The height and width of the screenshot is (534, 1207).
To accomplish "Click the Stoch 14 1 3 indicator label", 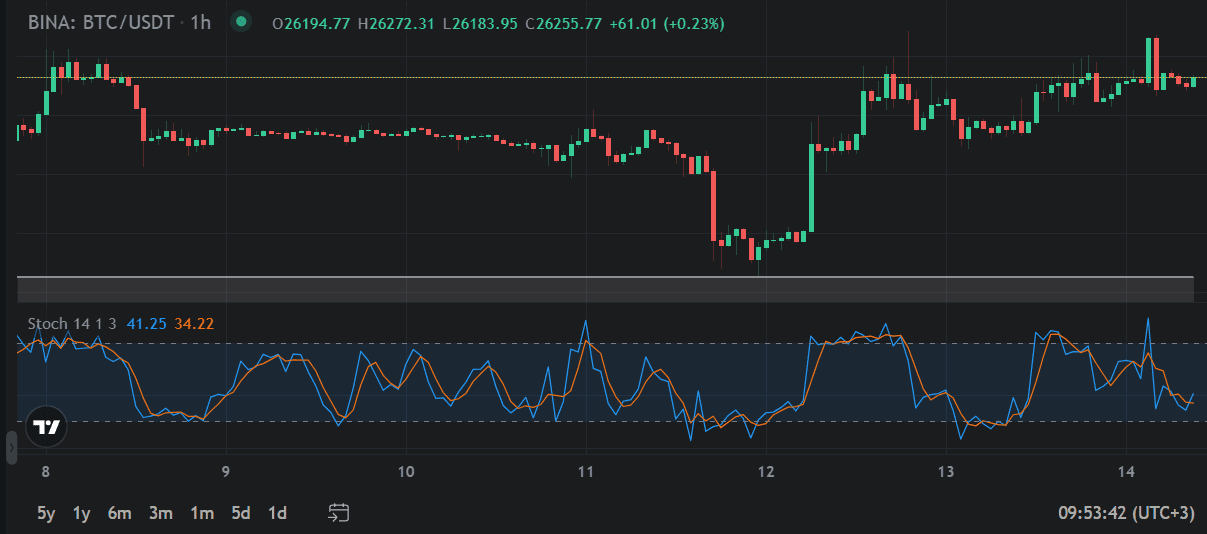I will click(x=73, y=323).
